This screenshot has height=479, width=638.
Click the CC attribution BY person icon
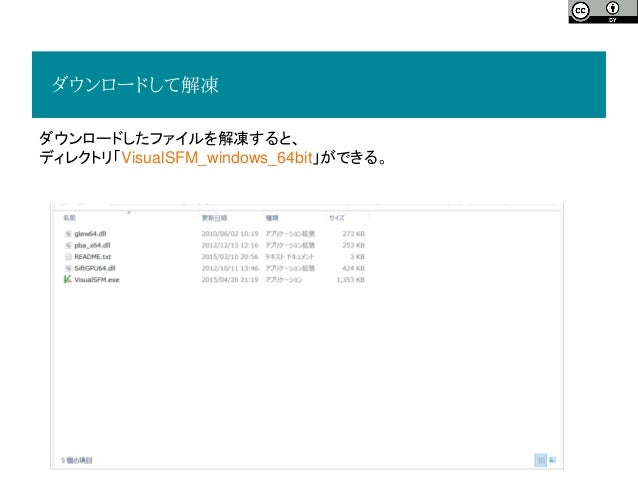coord(612,8)
